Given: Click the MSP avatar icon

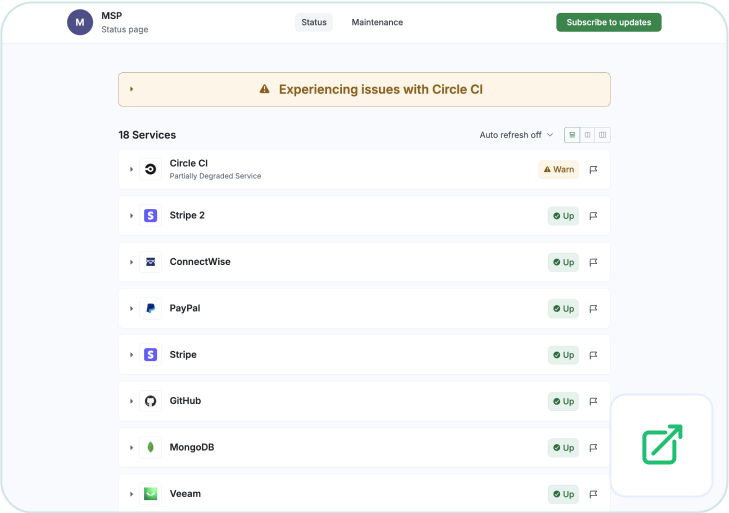Looking at the screenshot, I should 80,22.
